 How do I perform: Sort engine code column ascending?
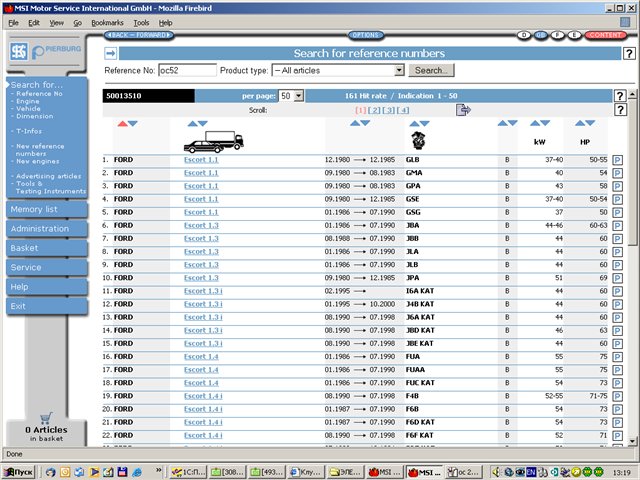coord(414,124)
